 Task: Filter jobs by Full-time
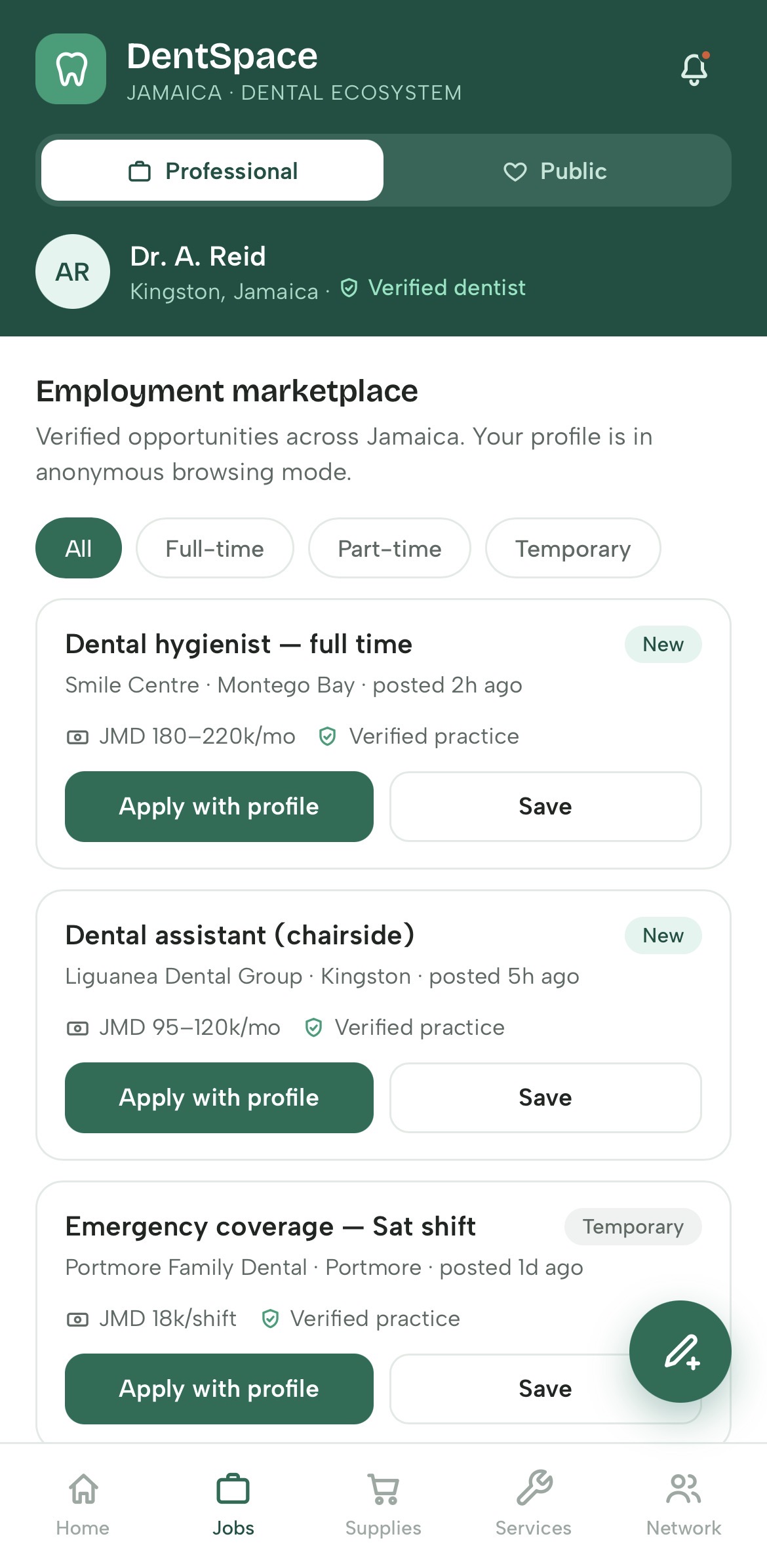(x=214, y=548)
